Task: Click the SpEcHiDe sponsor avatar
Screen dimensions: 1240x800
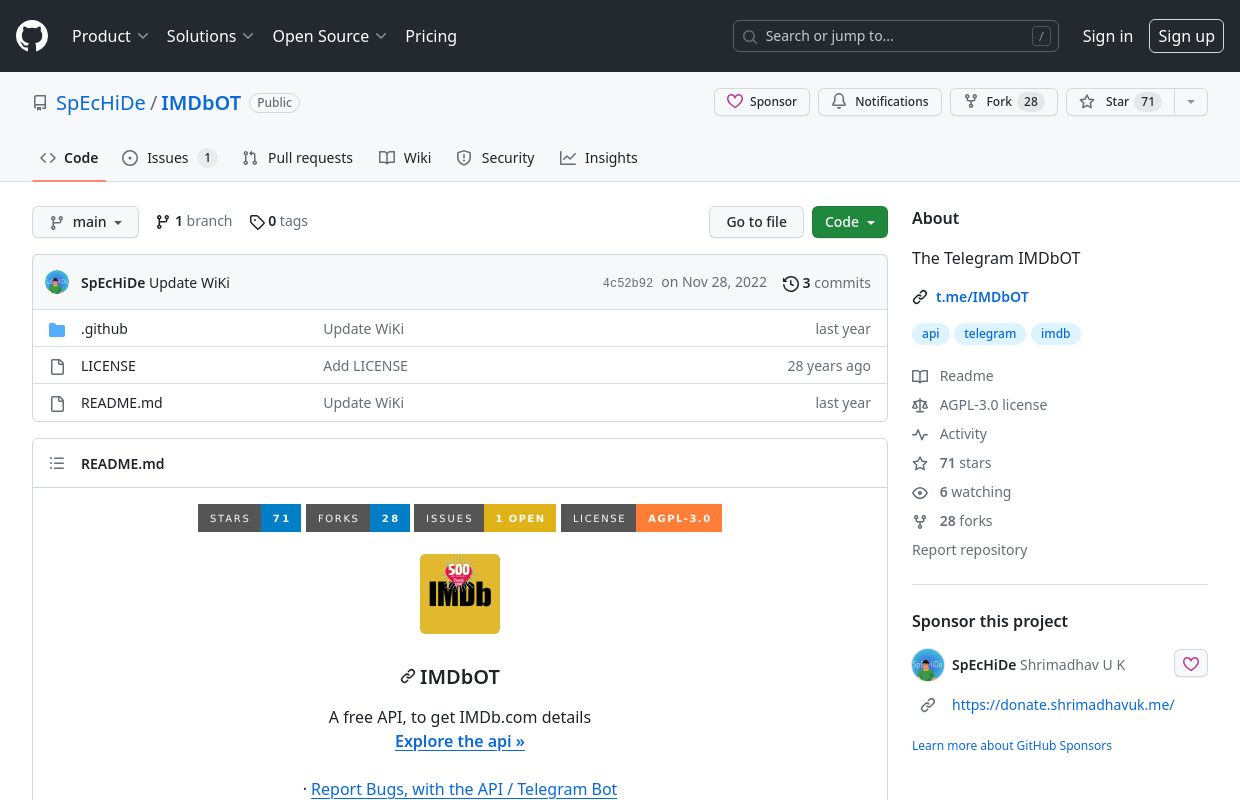Action: (928, 665)
